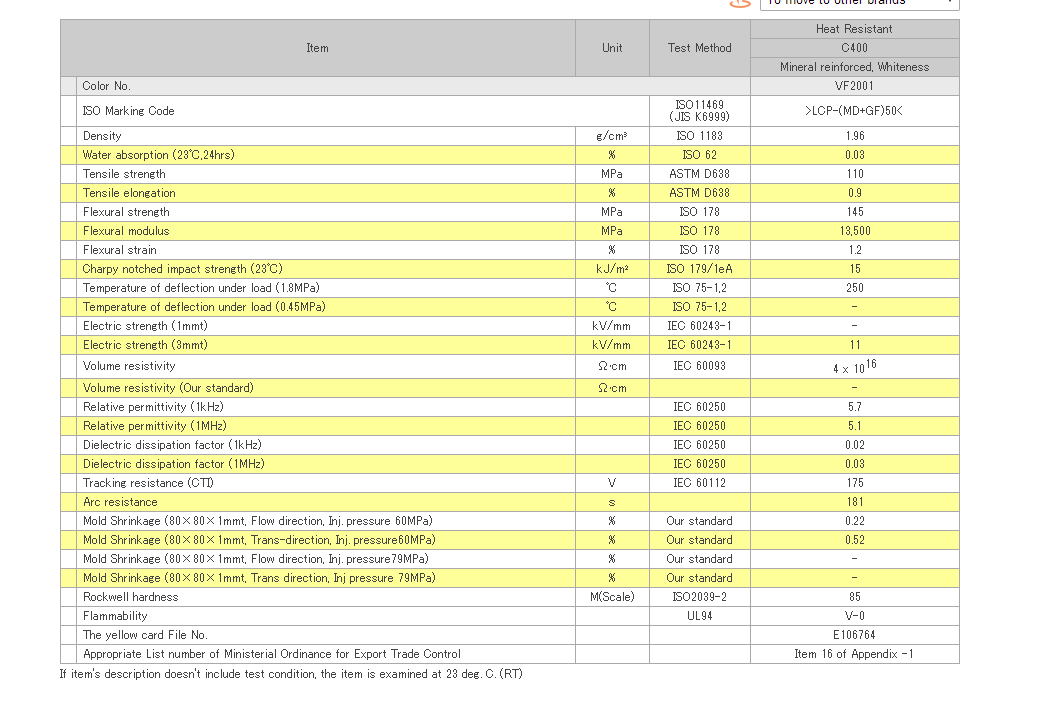Click 'Mineral reinforced, Whiteness' header cell
This screenshot has width=1060, height=705.
(854, 67)
